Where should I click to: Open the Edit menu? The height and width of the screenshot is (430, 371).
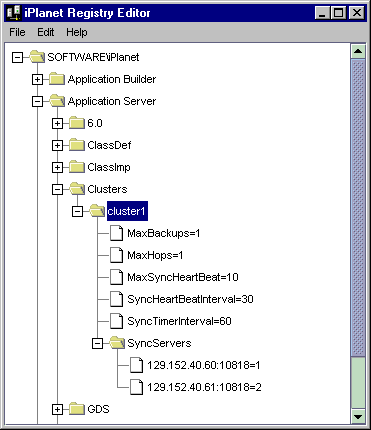pyautogui.click(x=45, y=32)
